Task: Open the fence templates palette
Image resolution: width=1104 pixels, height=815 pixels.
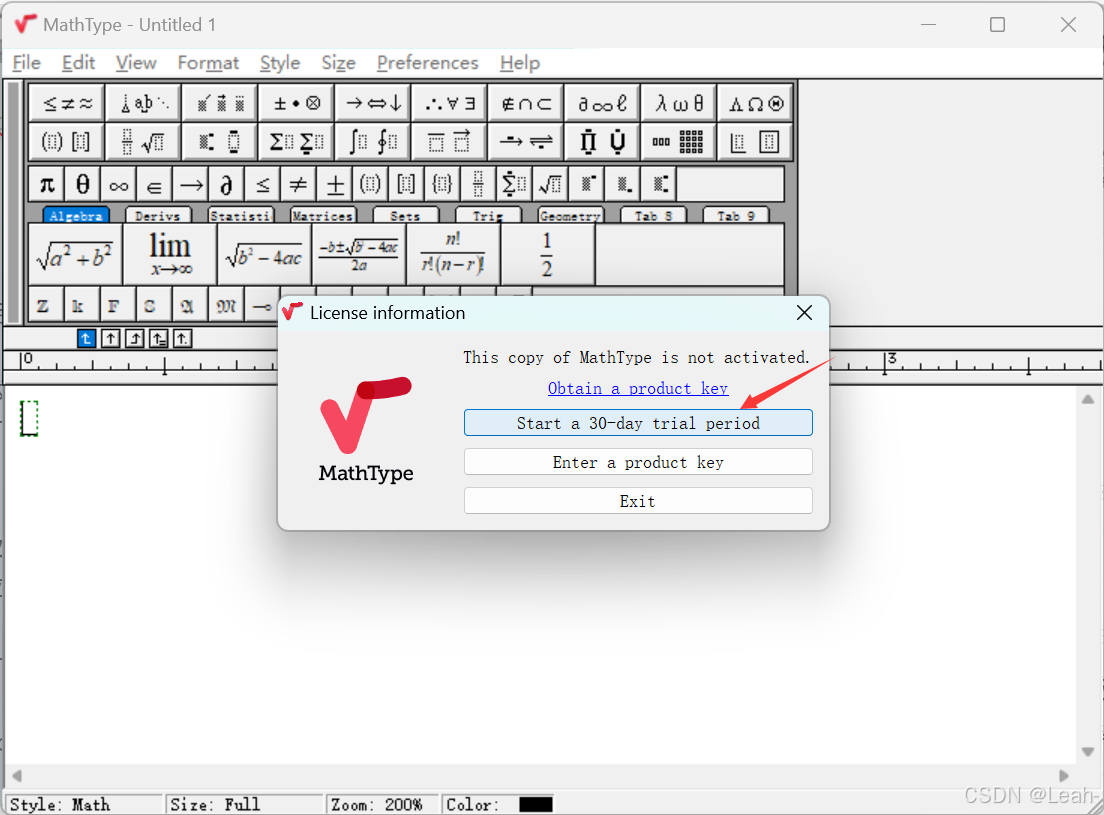Action: coord(67,141)
